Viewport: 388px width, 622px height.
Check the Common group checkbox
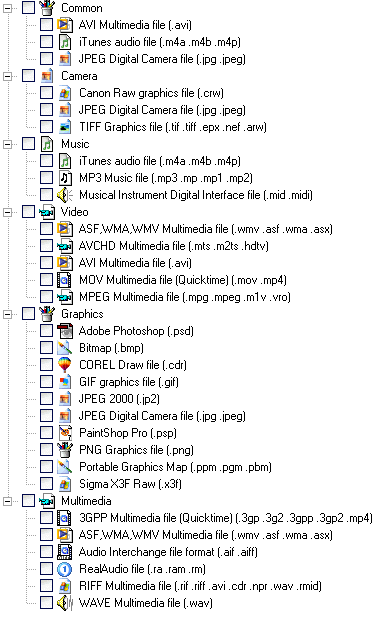[29, 8]
